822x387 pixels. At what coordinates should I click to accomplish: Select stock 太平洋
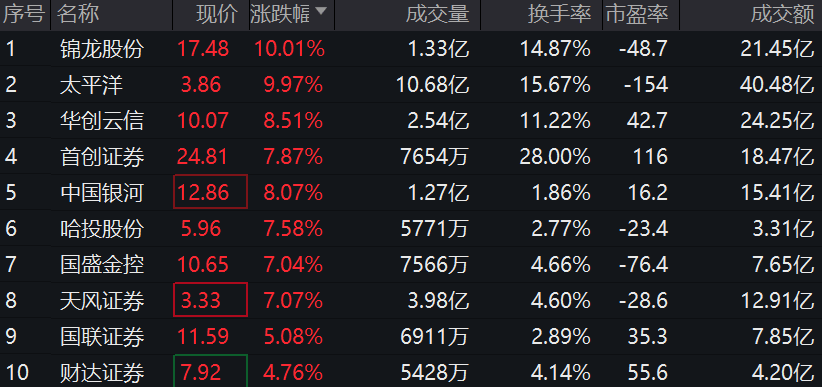coord(91,85)
